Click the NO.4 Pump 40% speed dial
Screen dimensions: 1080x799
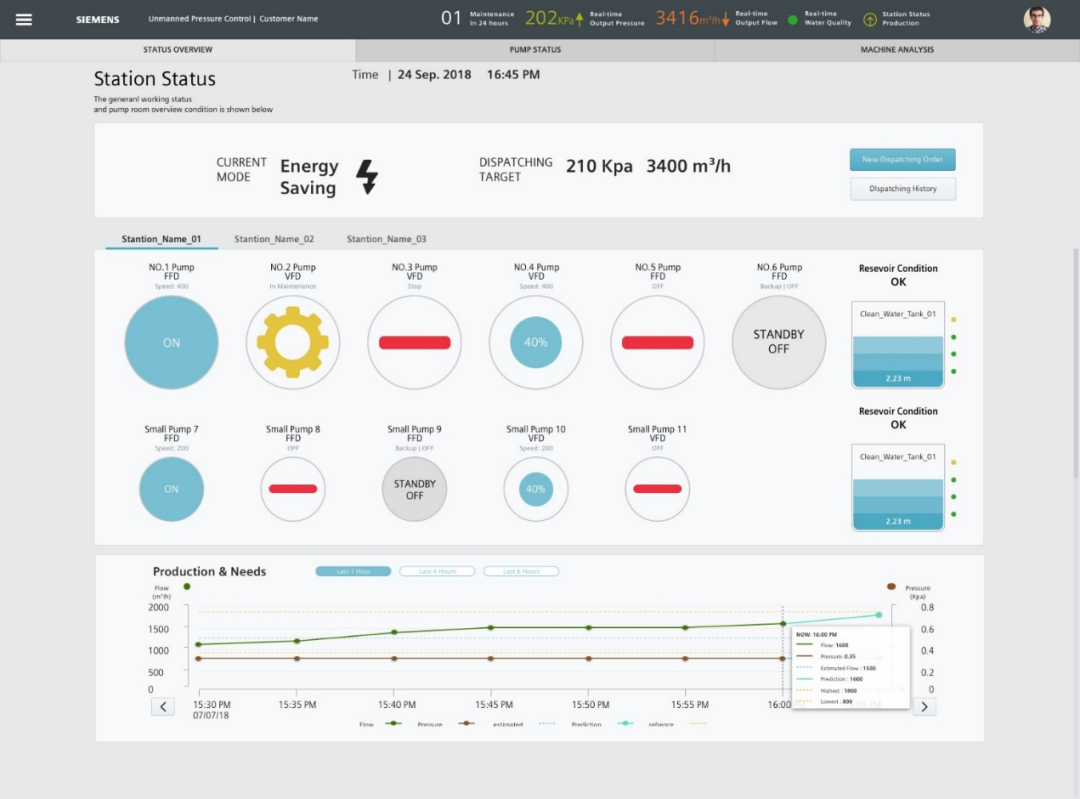point(536,342)
